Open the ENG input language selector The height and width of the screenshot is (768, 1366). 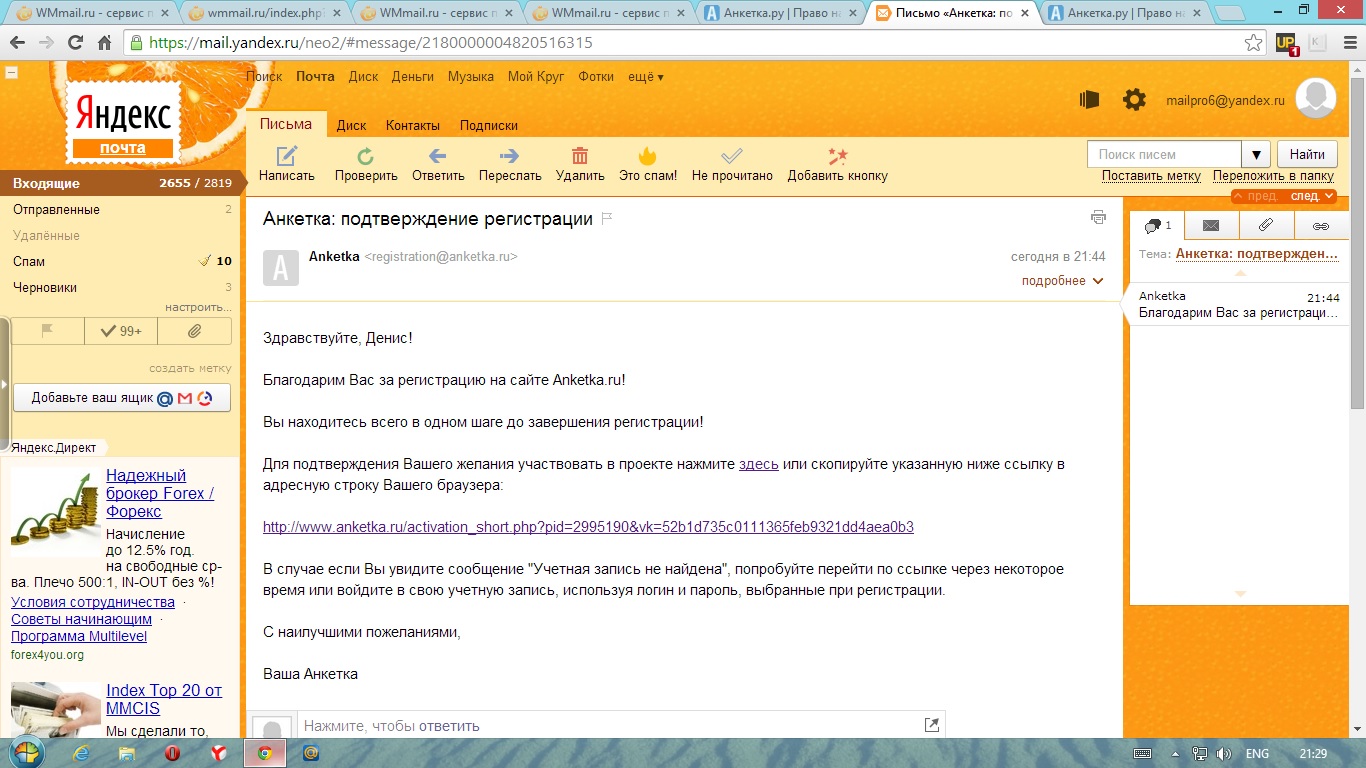pyautogui.click(x=1257, y=753)
